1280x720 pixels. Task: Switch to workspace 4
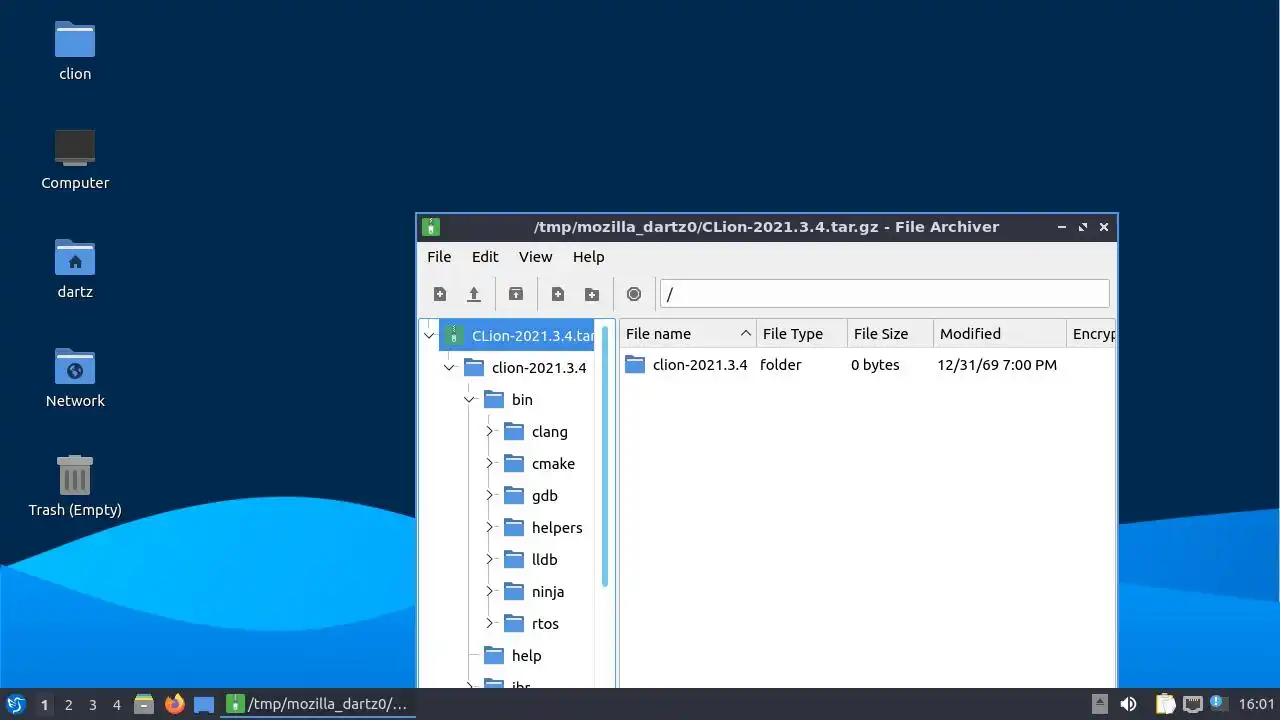(116, 705)
